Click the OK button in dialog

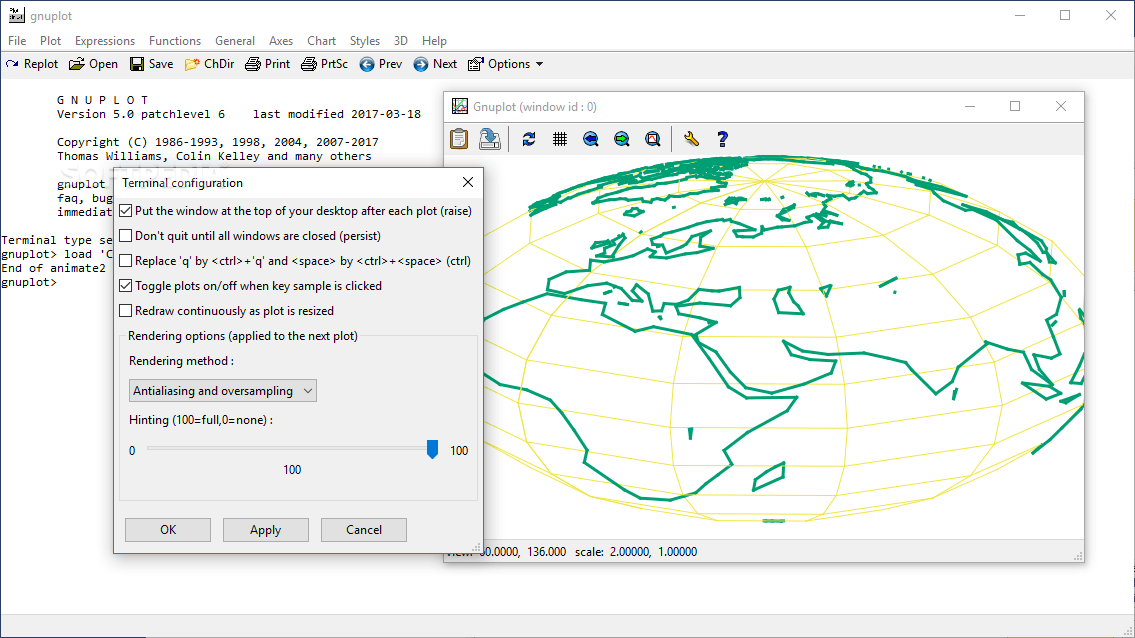(168, 529)
